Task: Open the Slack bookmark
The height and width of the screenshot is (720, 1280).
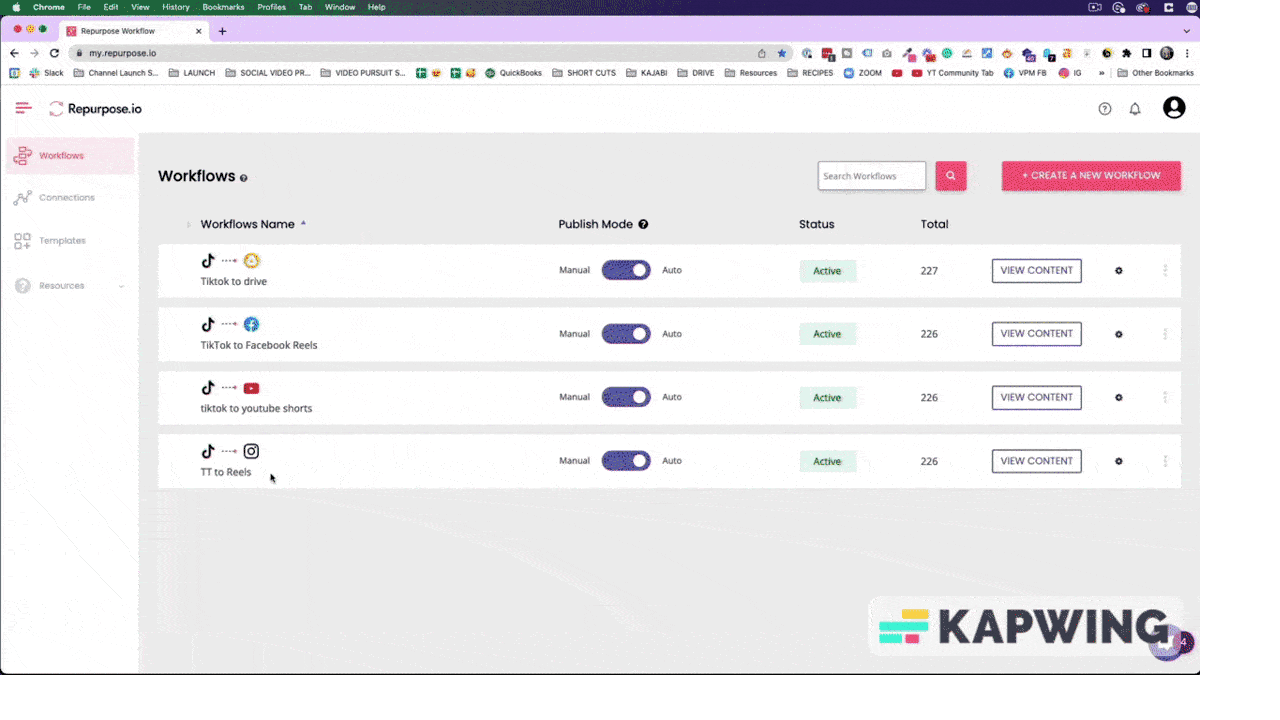Action: click(x=47, y=73)
